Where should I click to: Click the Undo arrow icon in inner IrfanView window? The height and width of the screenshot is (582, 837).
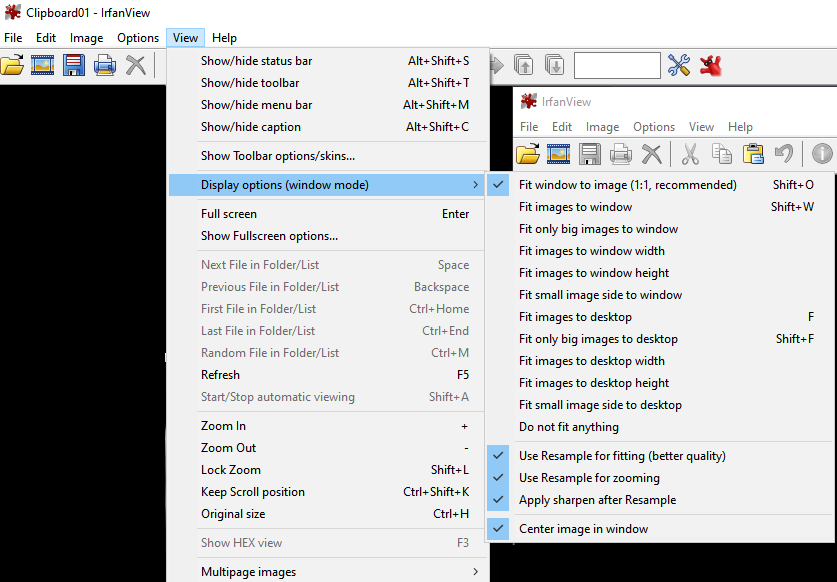click(x=784, y=154)
